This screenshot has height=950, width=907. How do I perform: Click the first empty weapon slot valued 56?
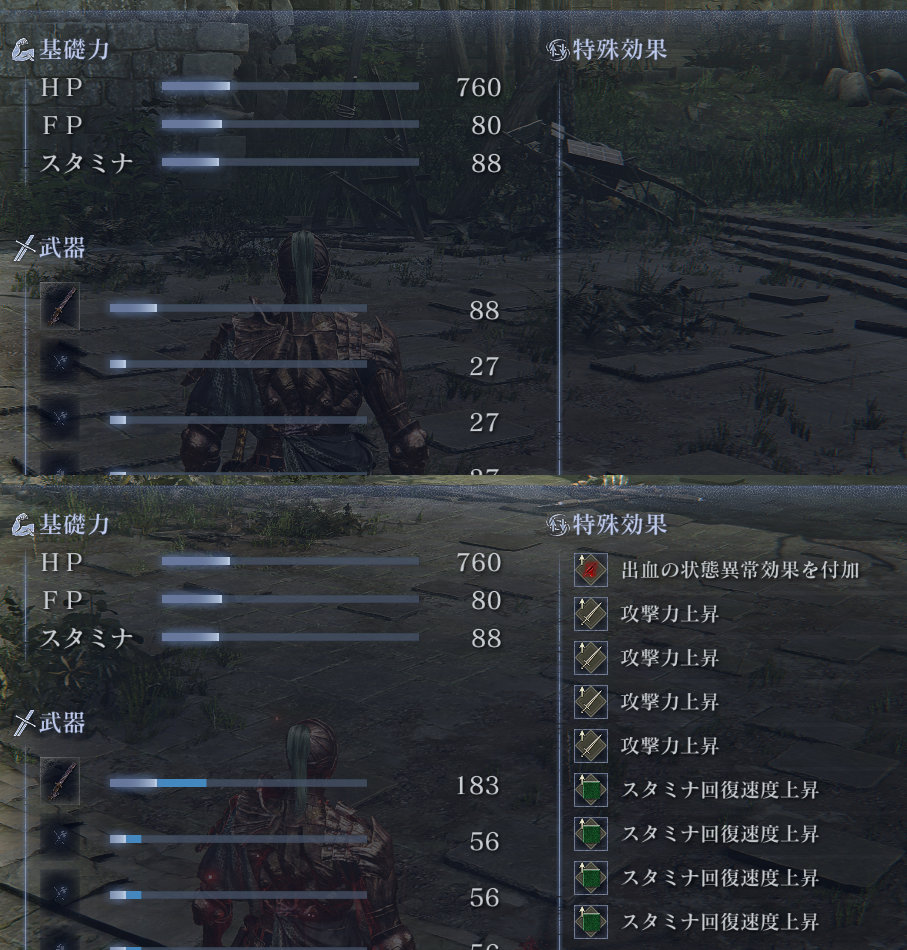(60, 837)
